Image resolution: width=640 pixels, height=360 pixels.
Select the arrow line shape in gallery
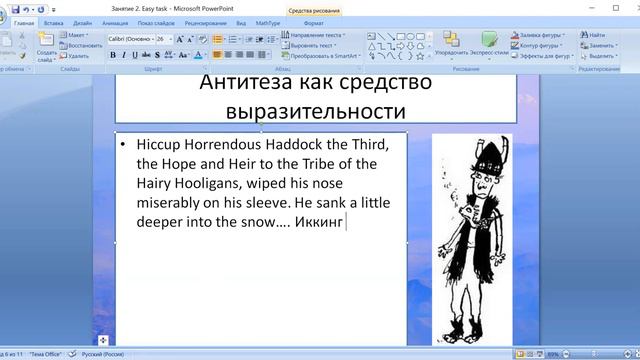coord(391,37)
